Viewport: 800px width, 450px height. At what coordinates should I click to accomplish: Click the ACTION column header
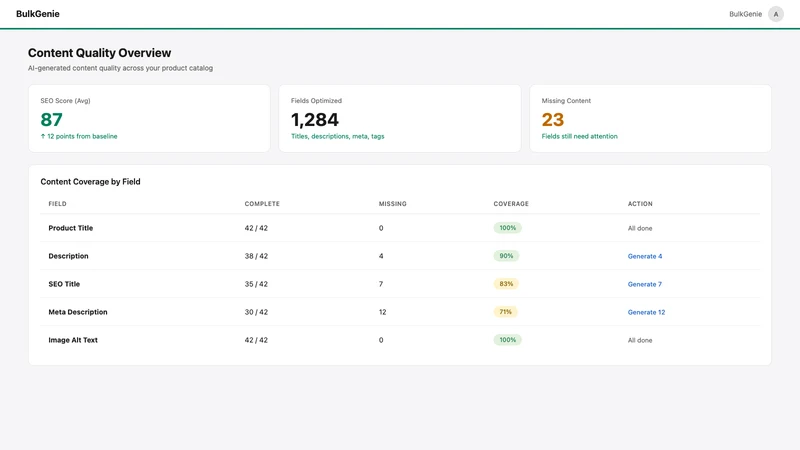[x=640, y=204]
